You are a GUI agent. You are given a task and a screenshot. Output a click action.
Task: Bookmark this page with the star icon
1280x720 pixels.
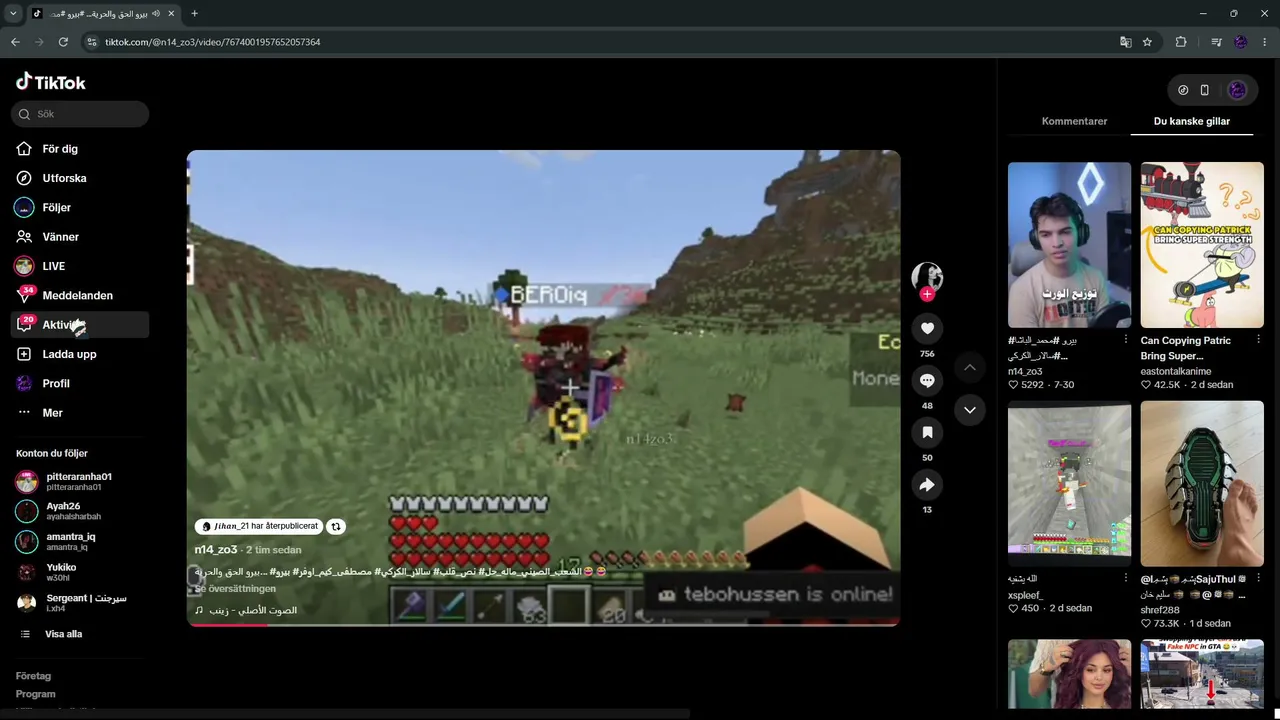point(1147,42)
